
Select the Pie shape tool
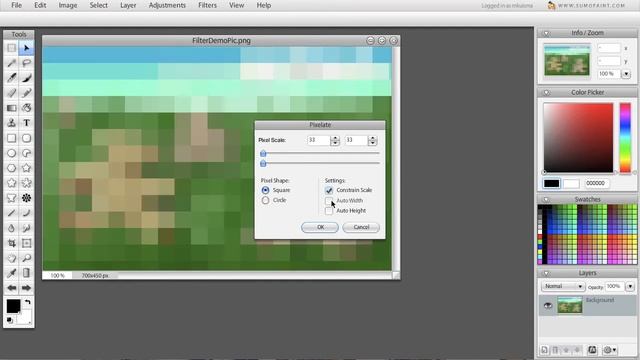pos(27,153)
